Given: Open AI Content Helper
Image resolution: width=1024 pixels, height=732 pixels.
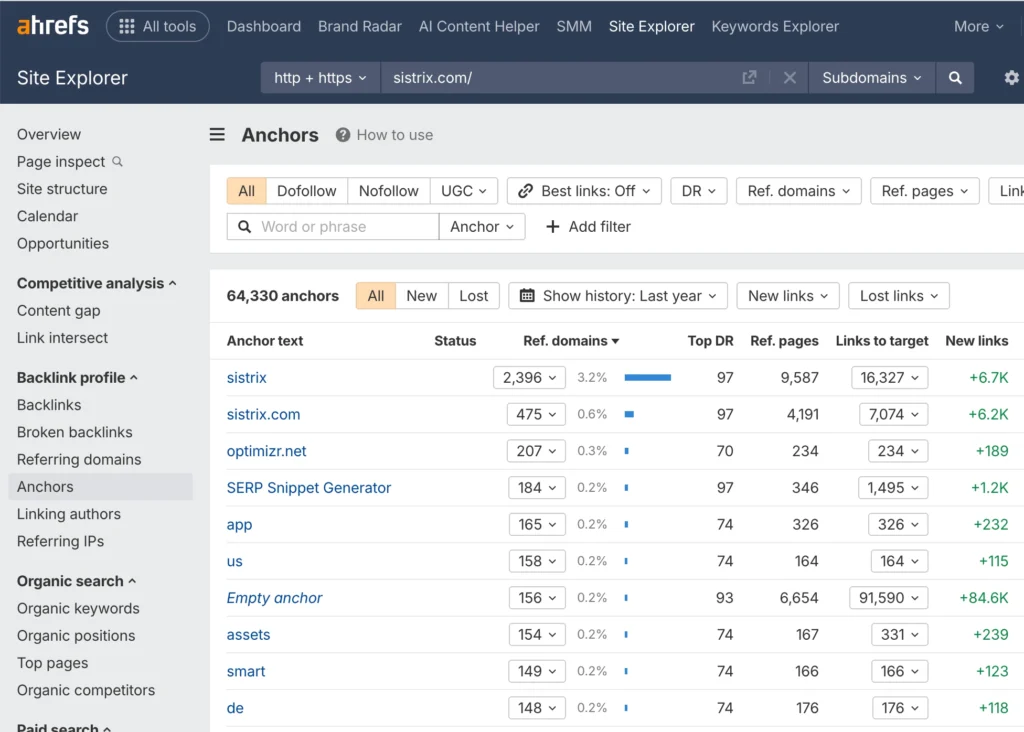Looking at the screenshot, I should [479, 26].
